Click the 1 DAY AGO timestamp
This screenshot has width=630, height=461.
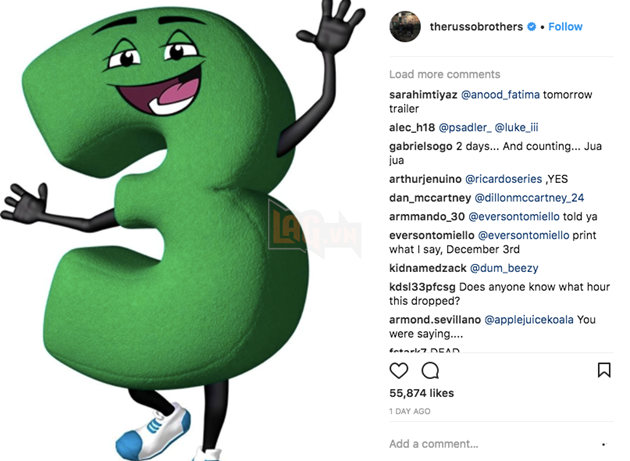coord(409,411)
